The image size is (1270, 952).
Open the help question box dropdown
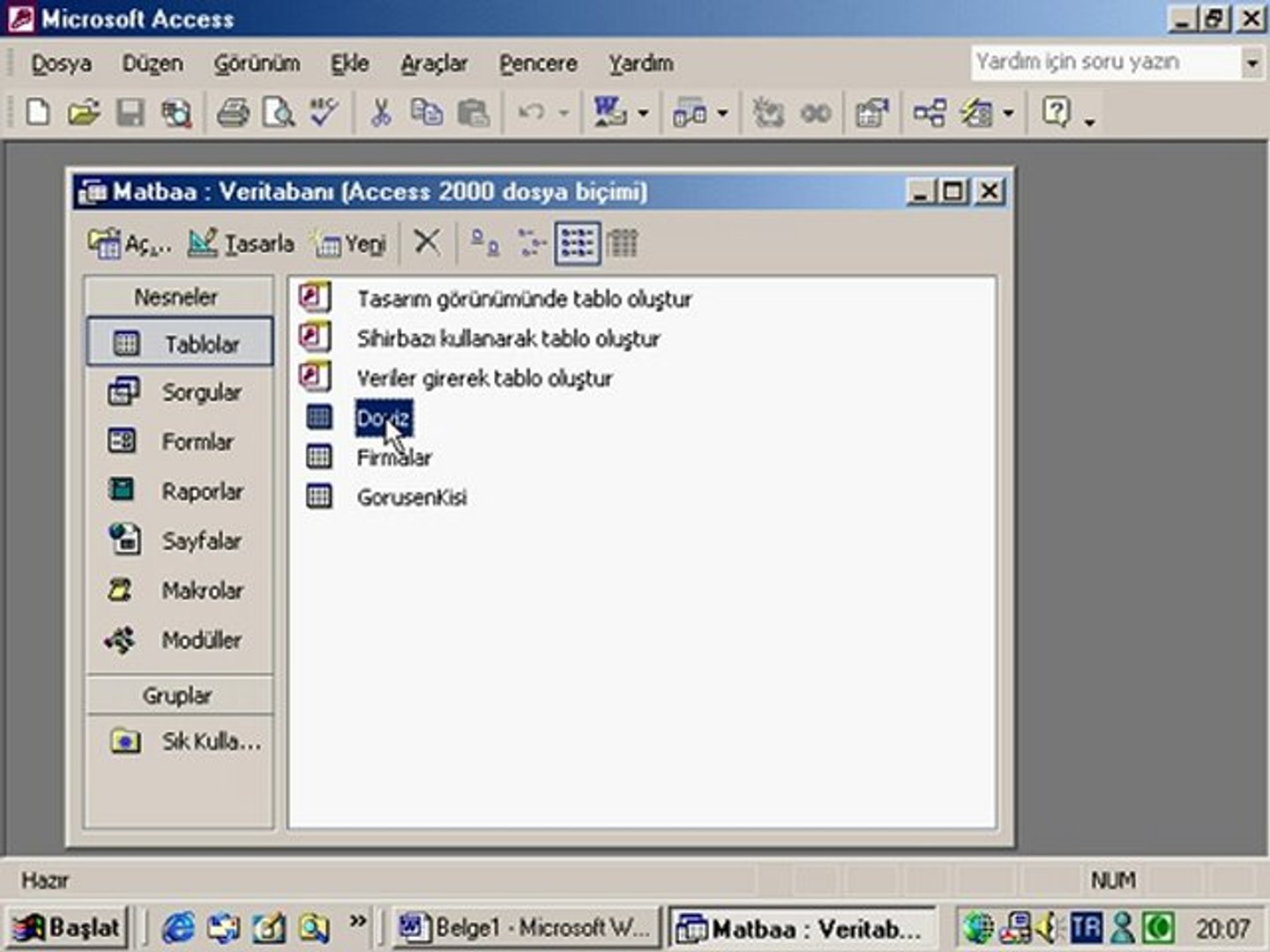[x=1251, y=63]
